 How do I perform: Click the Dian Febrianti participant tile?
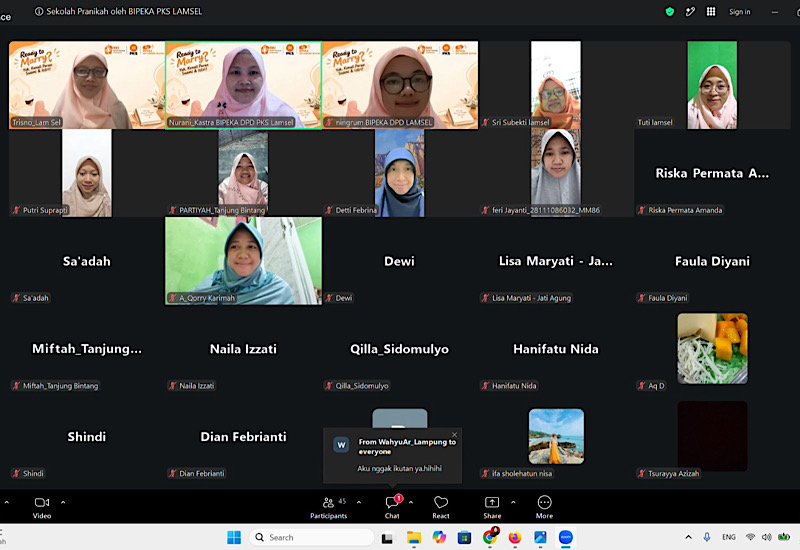point(243,436)
